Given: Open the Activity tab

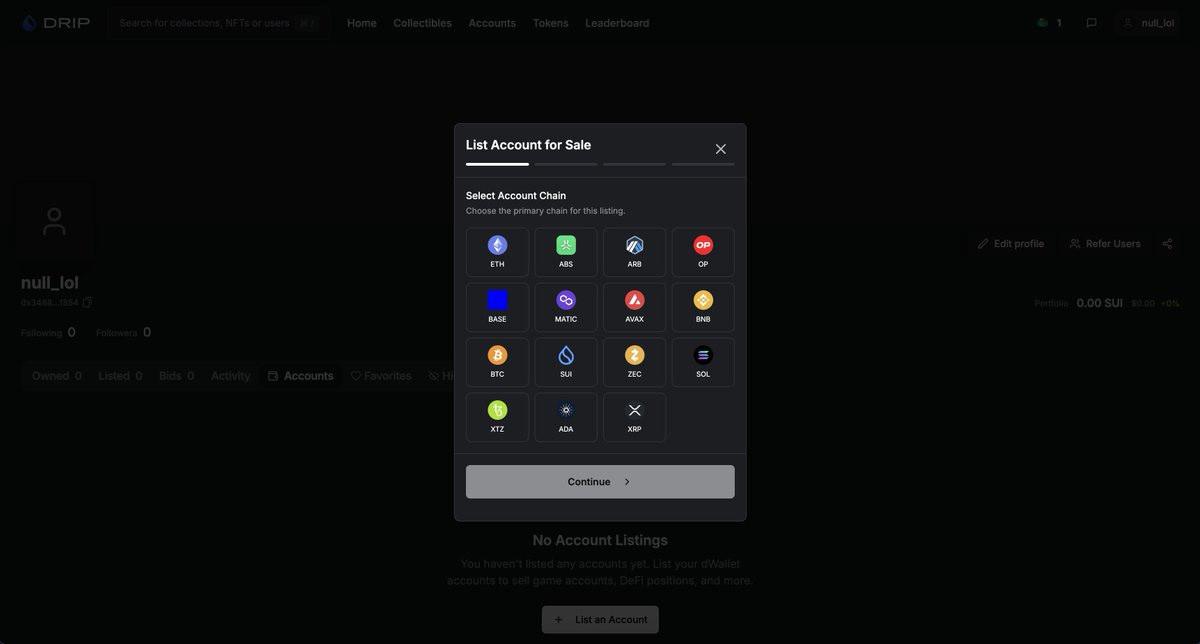Looking at the screenshot, I should pos(230,376).
